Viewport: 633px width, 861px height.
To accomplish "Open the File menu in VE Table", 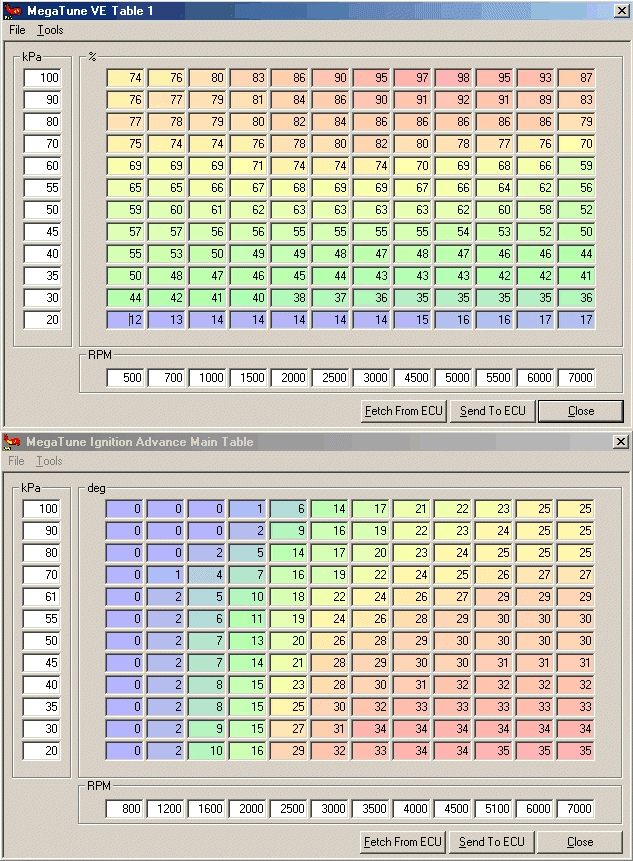I will coord(17,30).
